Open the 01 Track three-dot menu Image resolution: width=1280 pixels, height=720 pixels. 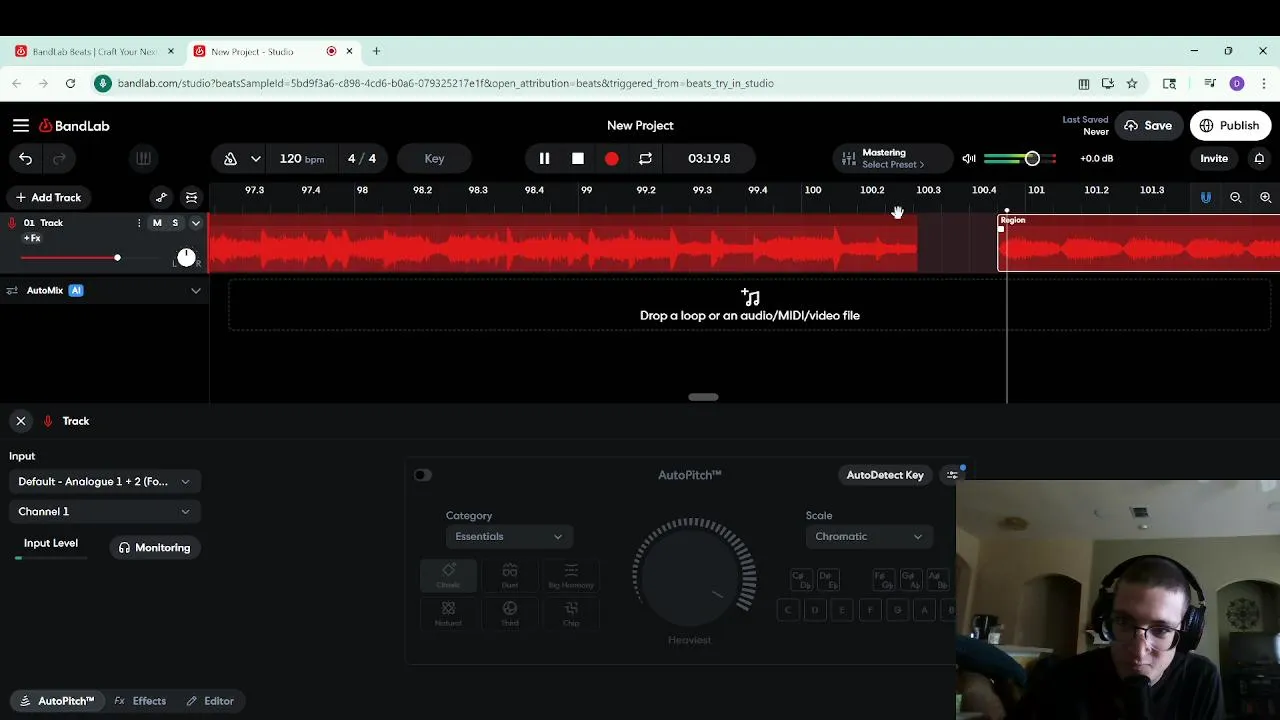click(x=140, y=223)
